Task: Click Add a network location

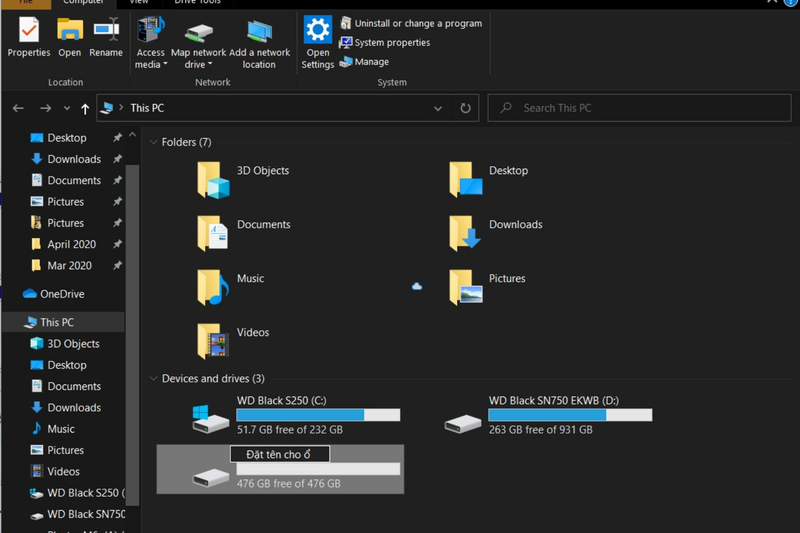Action: 259,43
